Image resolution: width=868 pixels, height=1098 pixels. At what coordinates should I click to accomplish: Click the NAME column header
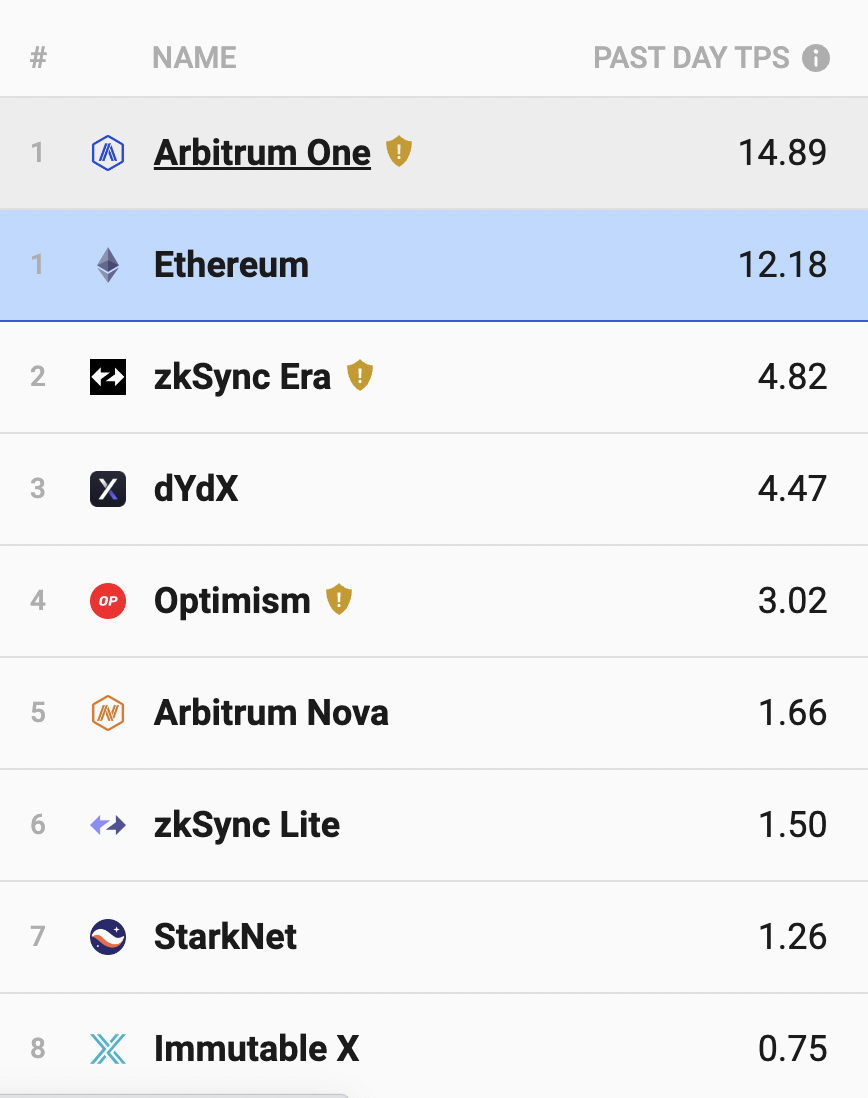(x=194, y=58)
